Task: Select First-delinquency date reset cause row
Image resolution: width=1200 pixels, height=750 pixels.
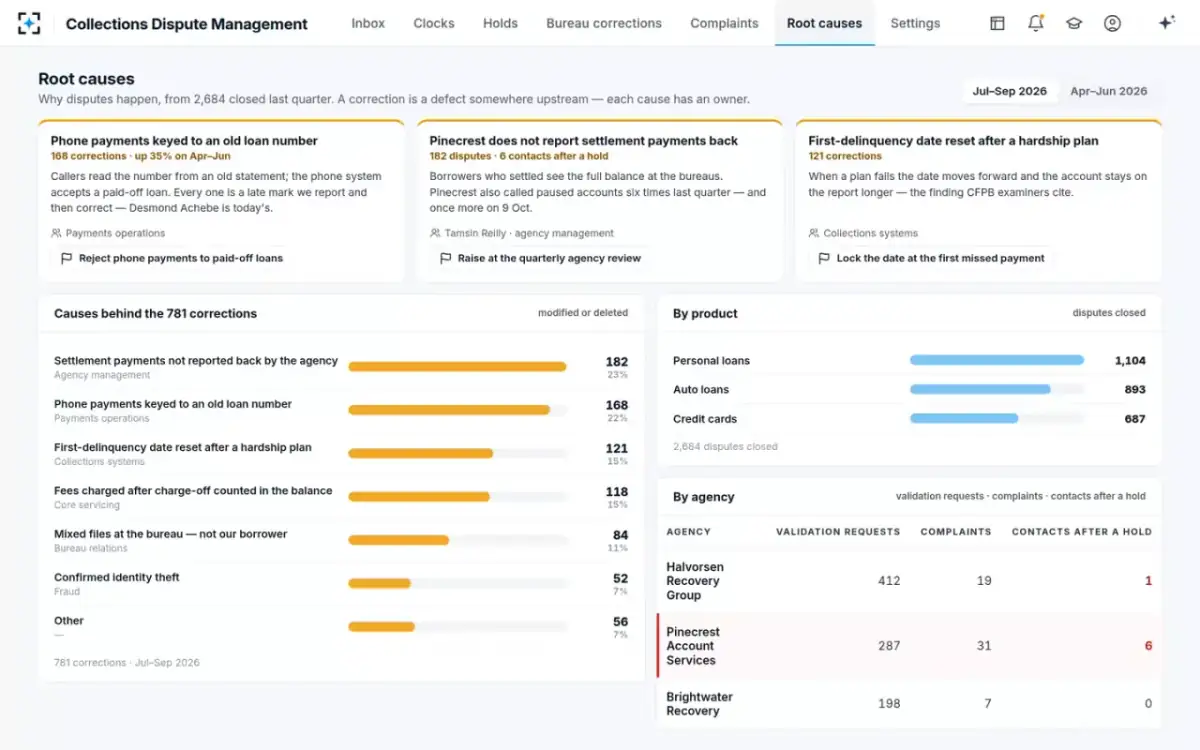Action: 341,453
